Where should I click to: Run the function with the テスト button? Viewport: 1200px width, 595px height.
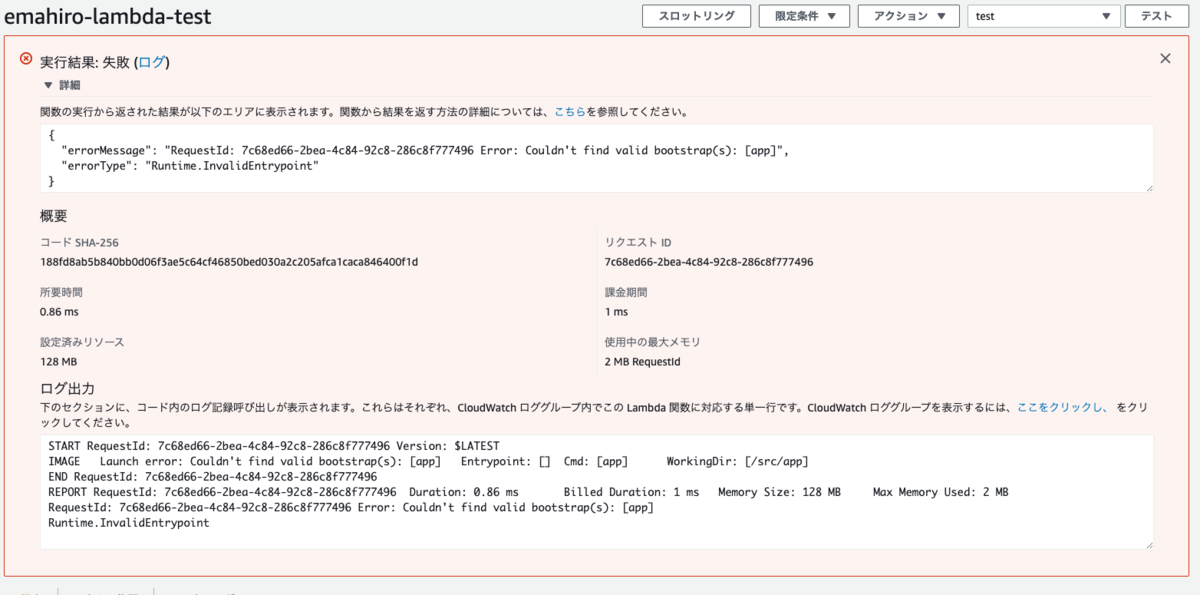[x=1156, y=16]
